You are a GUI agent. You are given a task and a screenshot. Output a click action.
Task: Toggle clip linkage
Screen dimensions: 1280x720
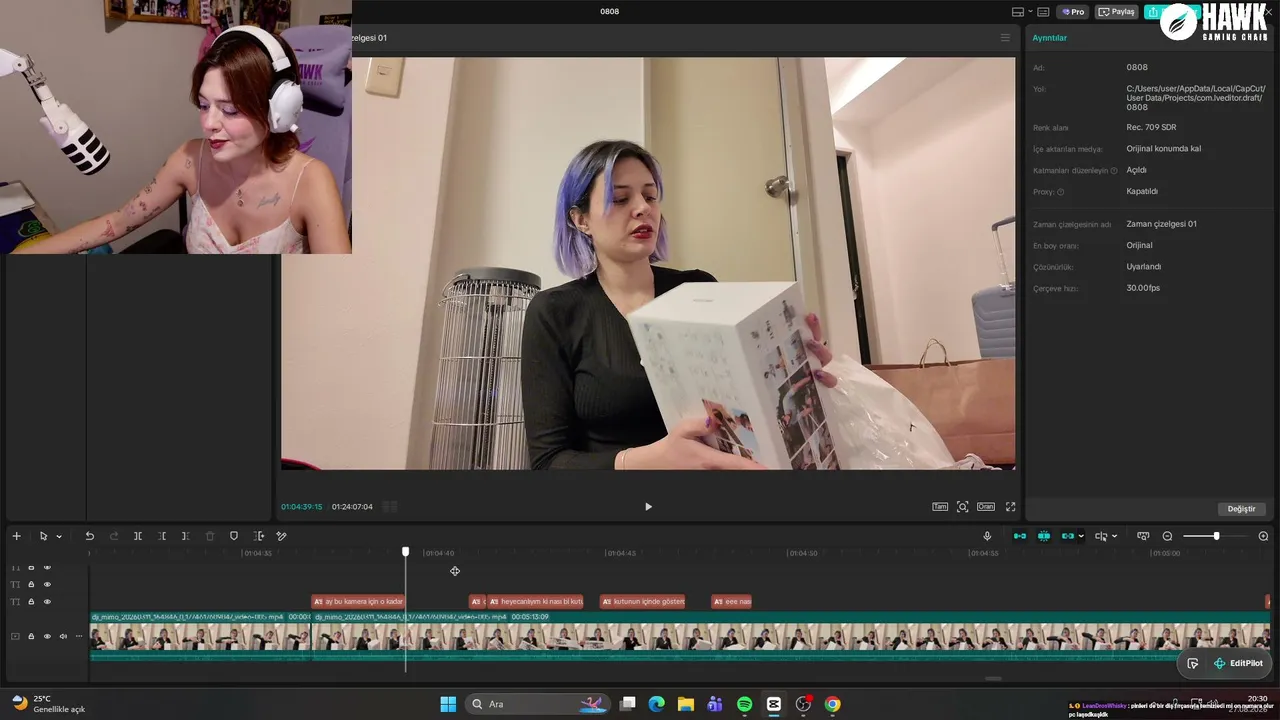click(1068, 536)
